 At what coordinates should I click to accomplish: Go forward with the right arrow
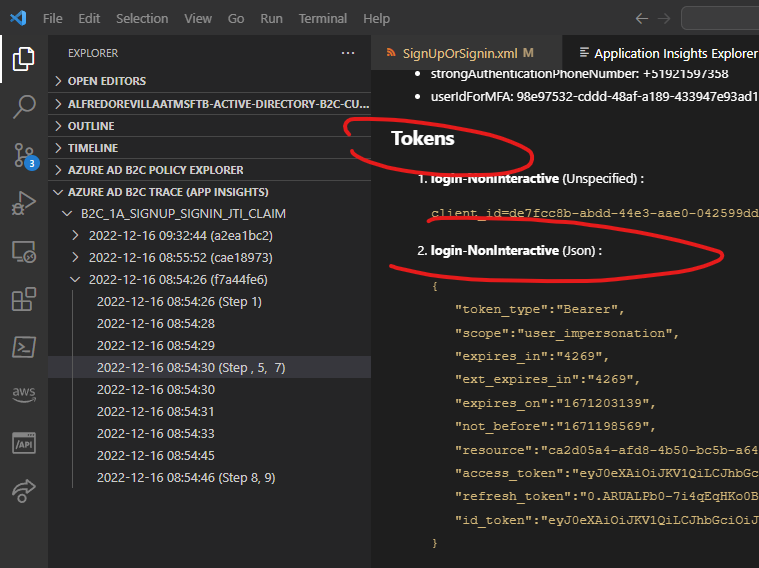click(x=664, y=18)
